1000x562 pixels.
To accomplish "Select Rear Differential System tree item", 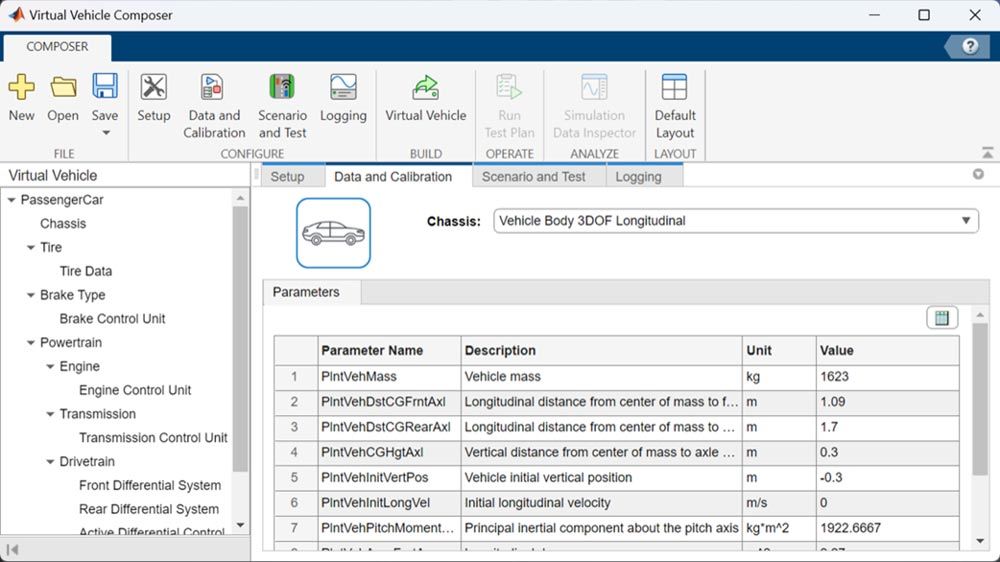I will click(x=149, y=509).
